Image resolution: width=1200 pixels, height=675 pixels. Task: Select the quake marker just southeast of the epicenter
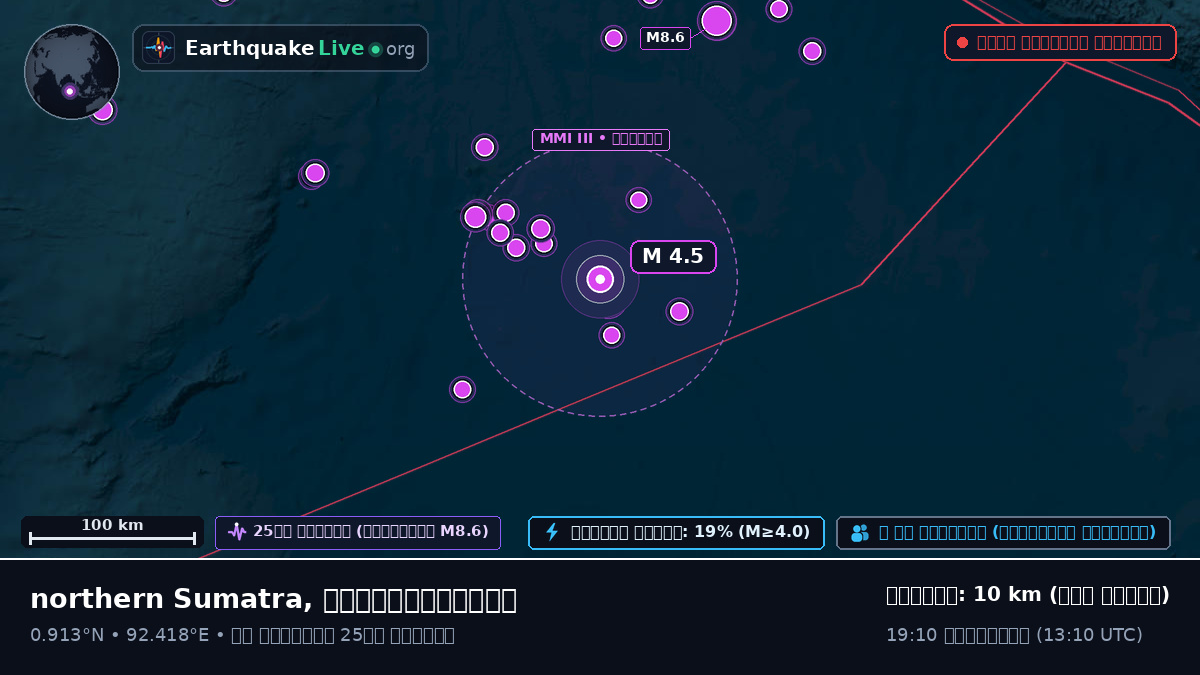point(679,311)
